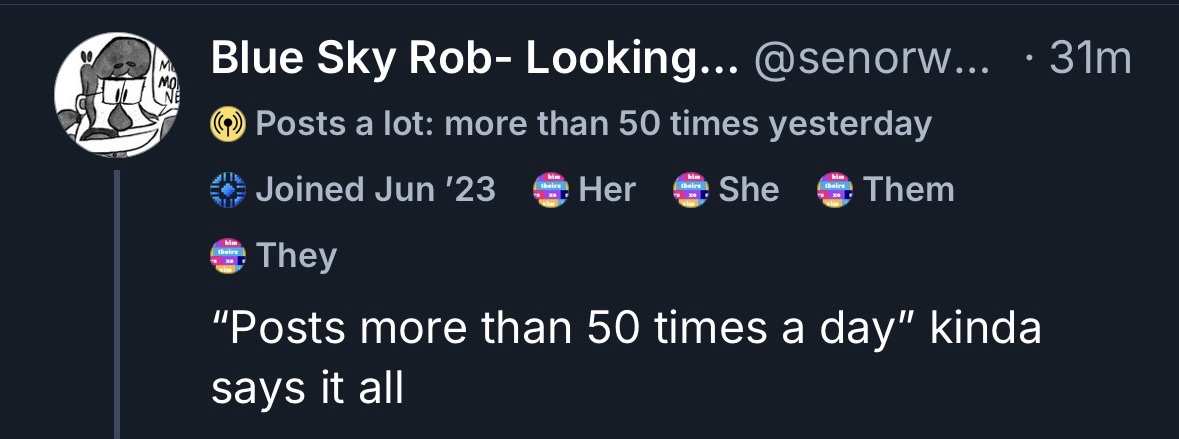Click the vertical thread line below avatar
Viewport: 1179px width, 439px height.
pos(119,300)
